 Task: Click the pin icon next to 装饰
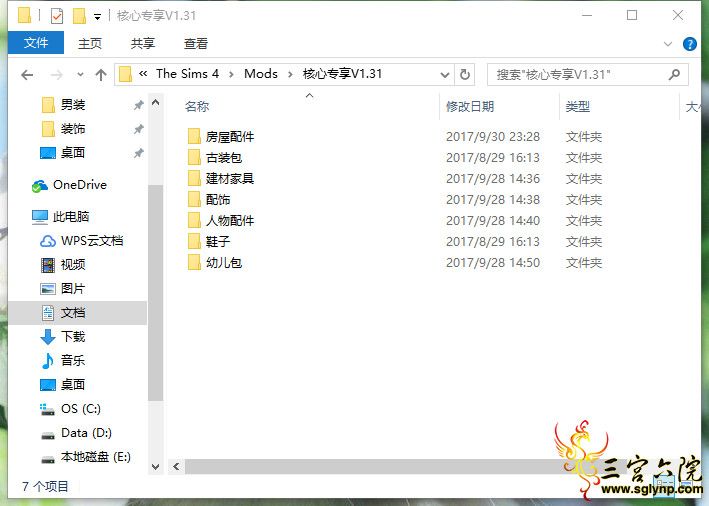(x=138, y=129)
